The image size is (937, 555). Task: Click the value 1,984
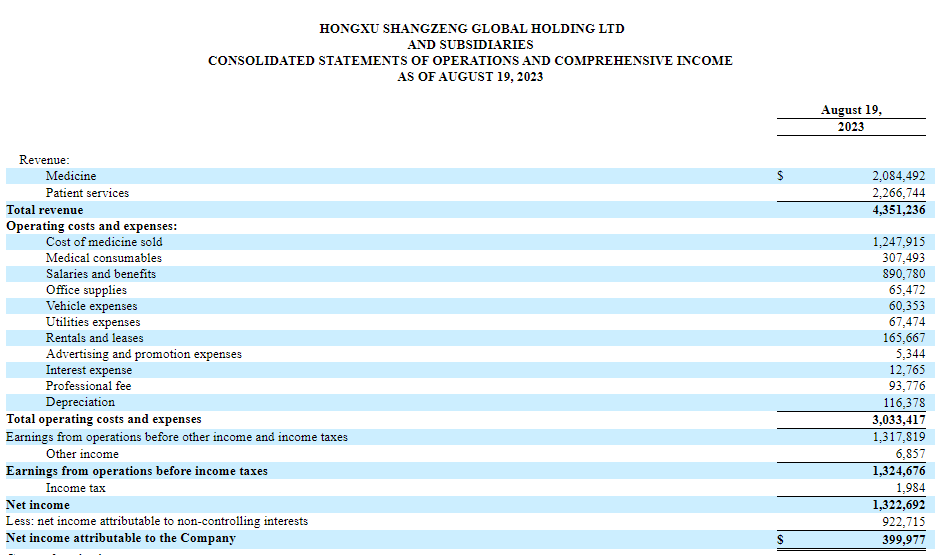[x=910, y=489]
